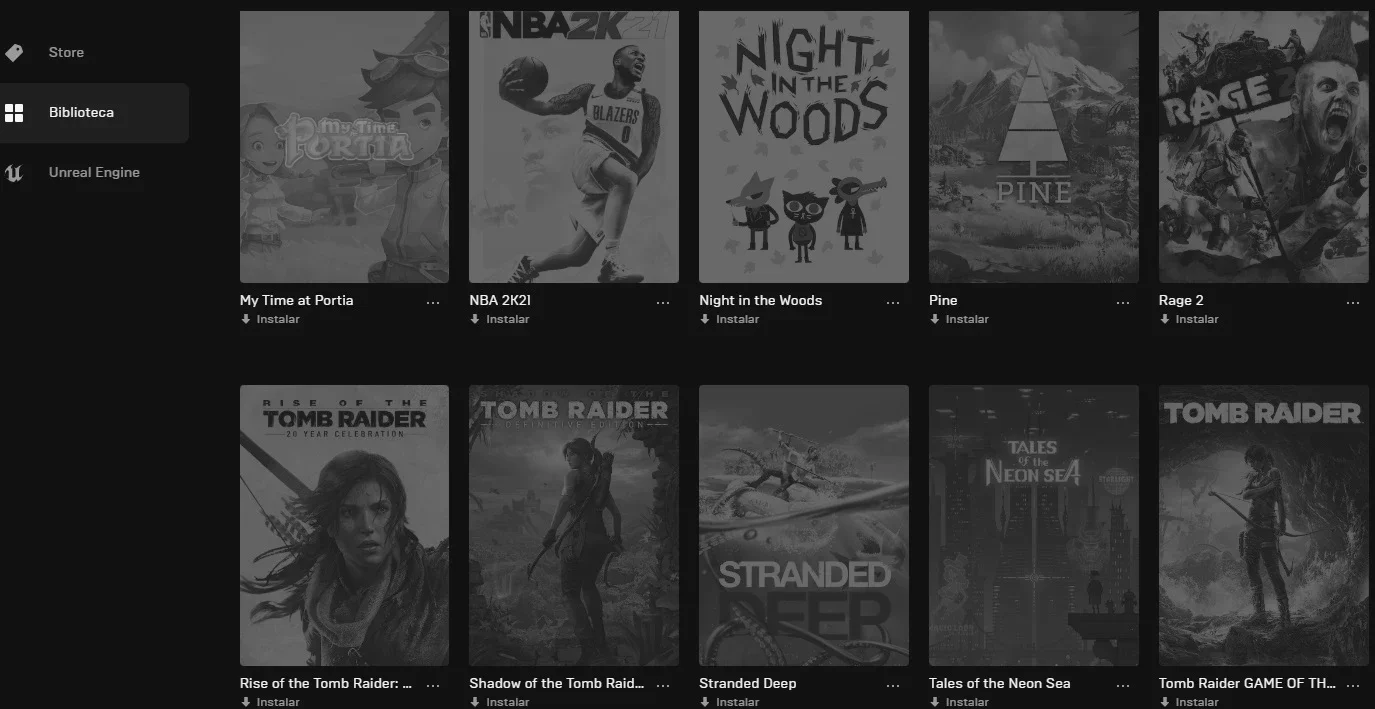Open Shadow of the Tomb Raider cover

[574, 525]
